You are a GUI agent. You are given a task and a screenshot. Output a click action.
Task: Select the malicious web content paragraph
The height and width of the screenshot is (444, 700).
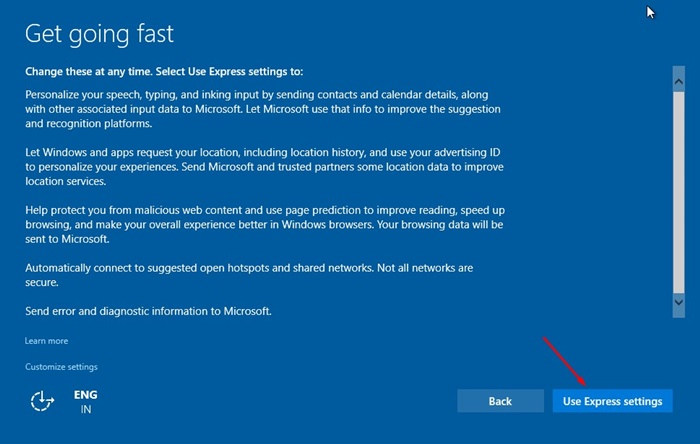265,224
